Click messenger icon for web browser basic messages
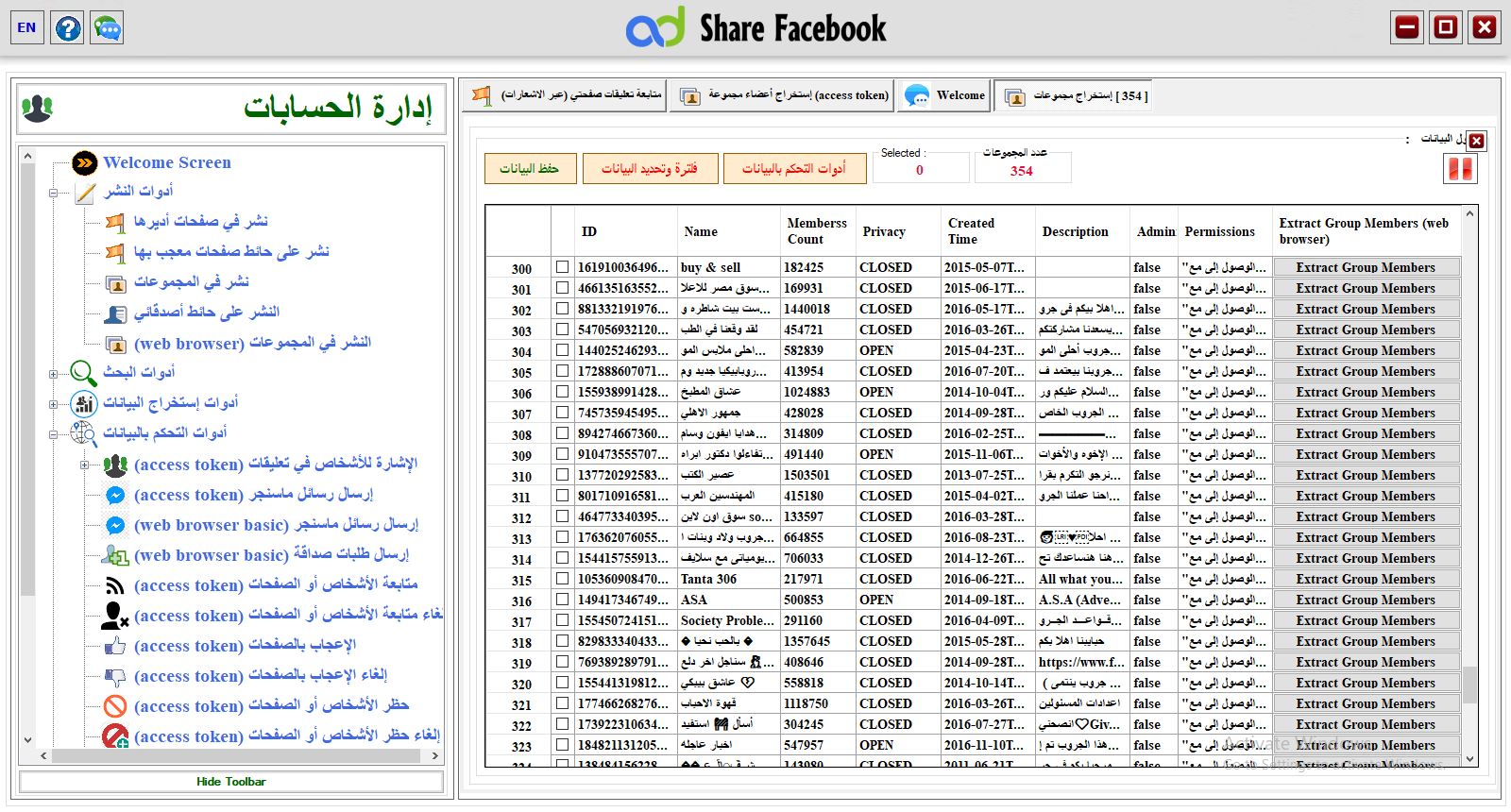This screenshot has width=1511, height=812. tap(115, 525)
